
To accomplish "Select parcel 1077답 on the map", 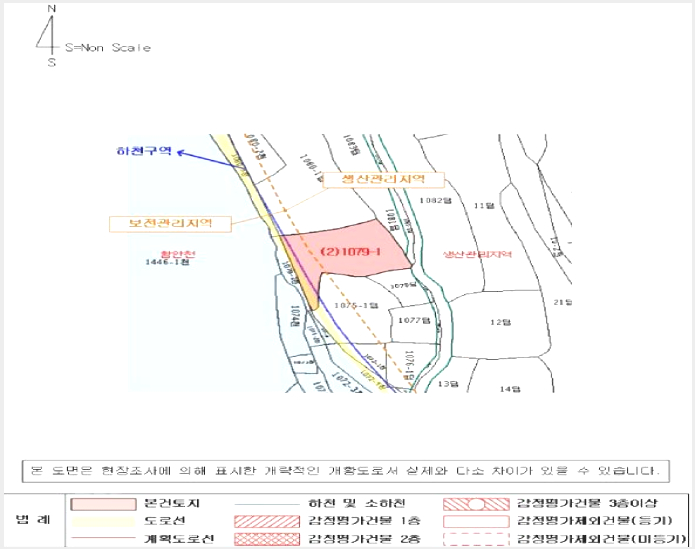I will point(414,320).
